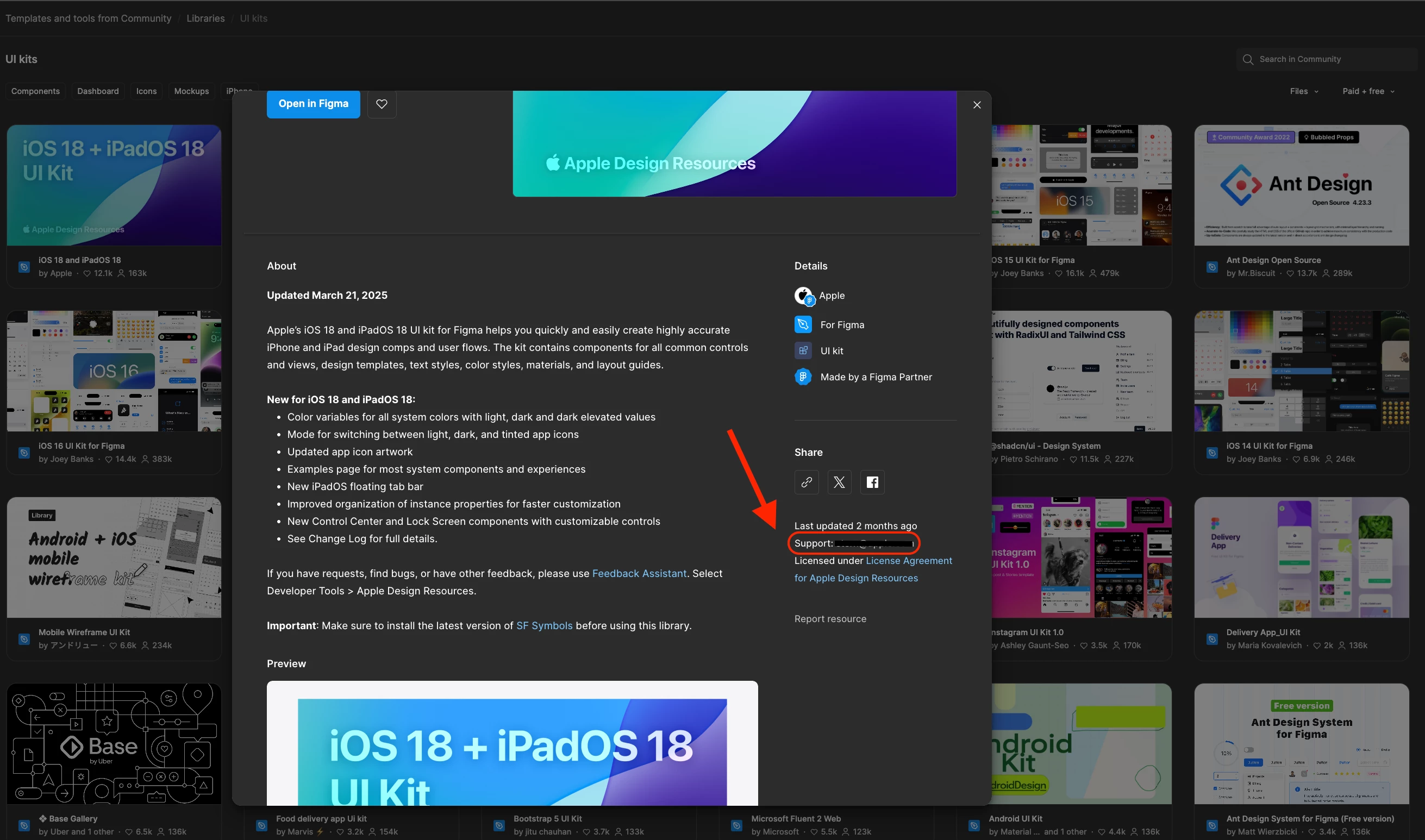The width and height of the screenshot is (1425, 840).
Task: Click the file icon beside Bootstrap 5 UI Kit
Action: coord(499,825)
